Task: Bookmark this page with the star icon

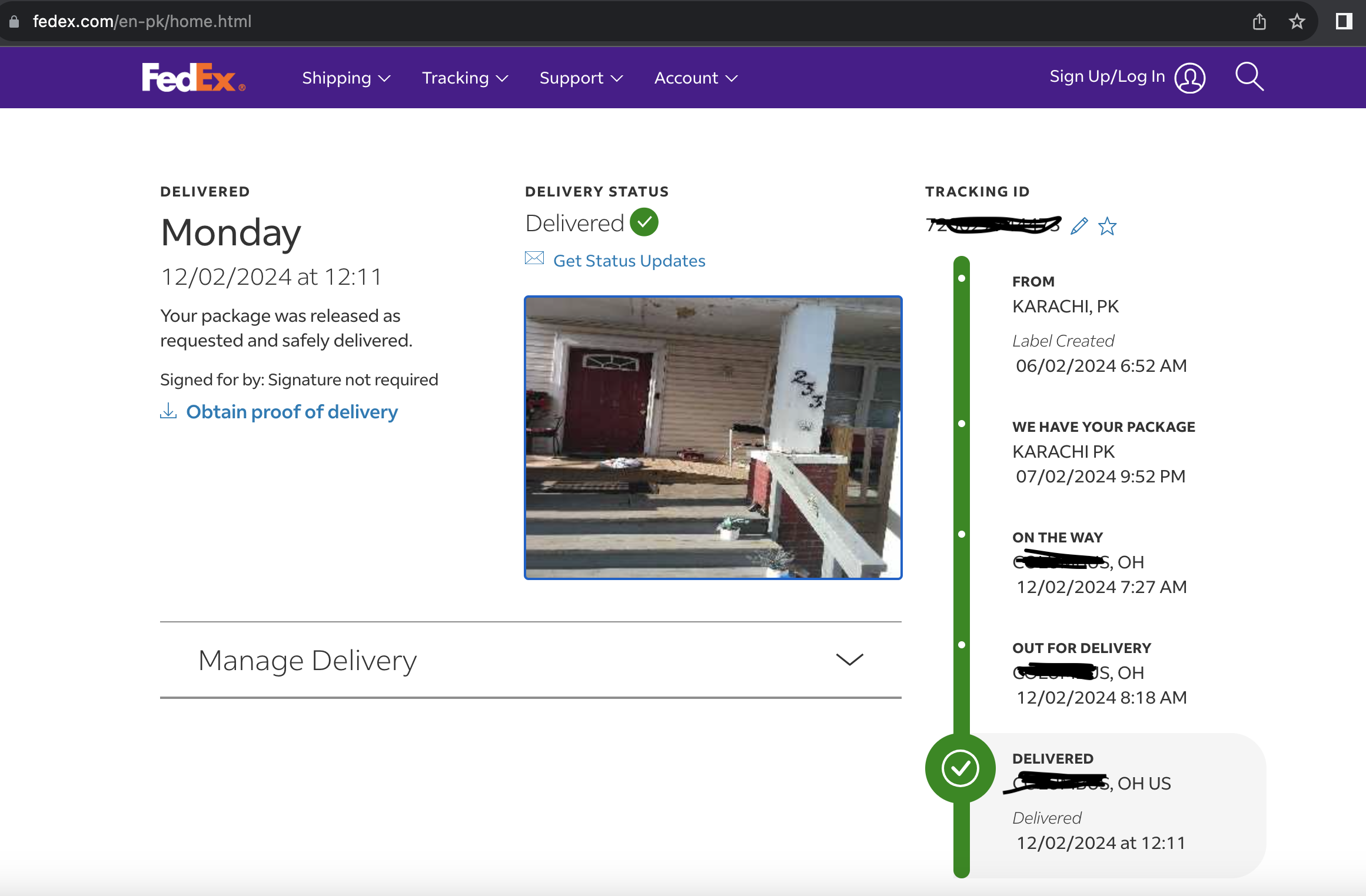Action: [1297, 22]
